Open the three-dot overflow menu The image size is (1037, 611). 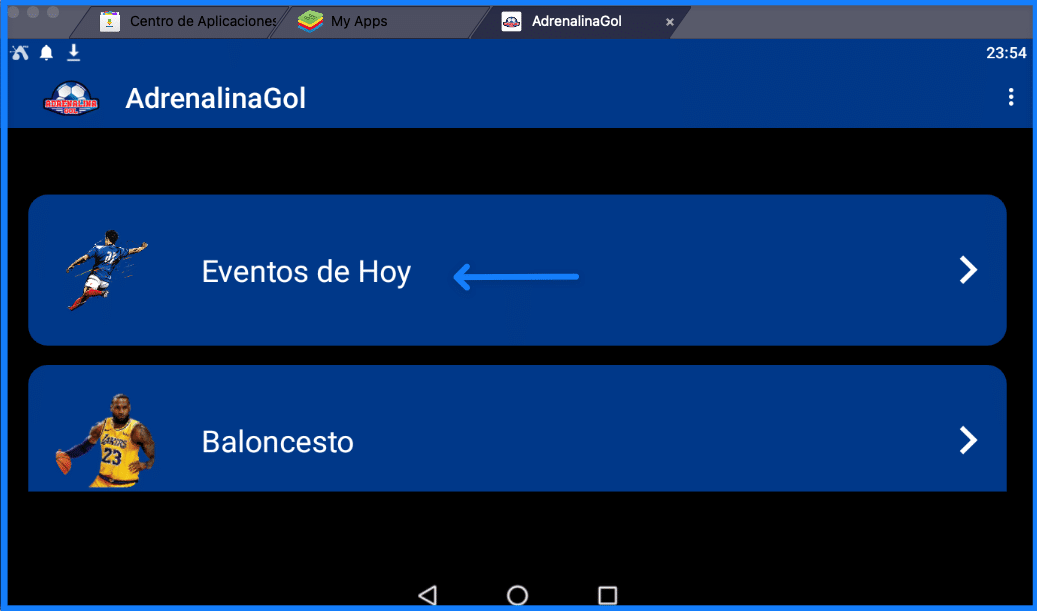tap(1011, 97)
